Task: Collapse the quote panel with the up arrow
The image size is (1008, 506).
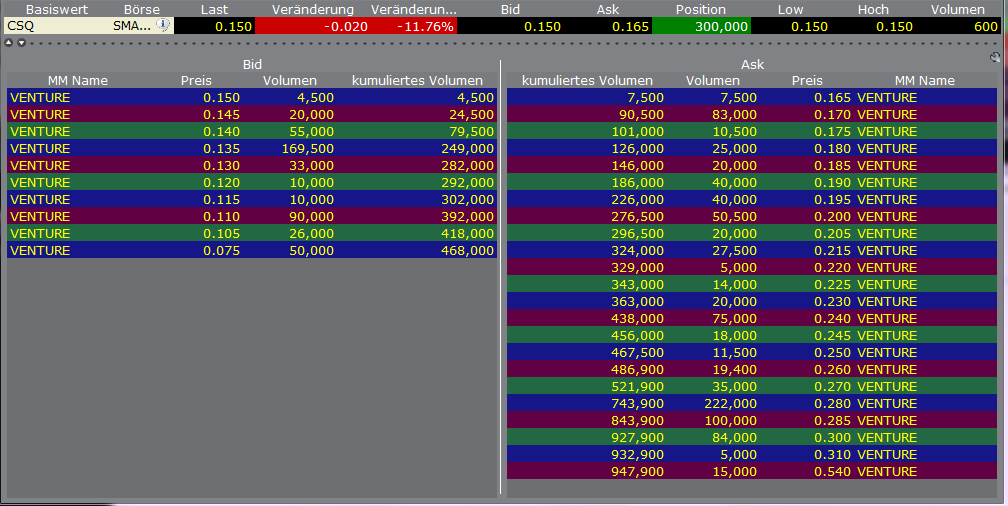Action: [x=9, y=43]
